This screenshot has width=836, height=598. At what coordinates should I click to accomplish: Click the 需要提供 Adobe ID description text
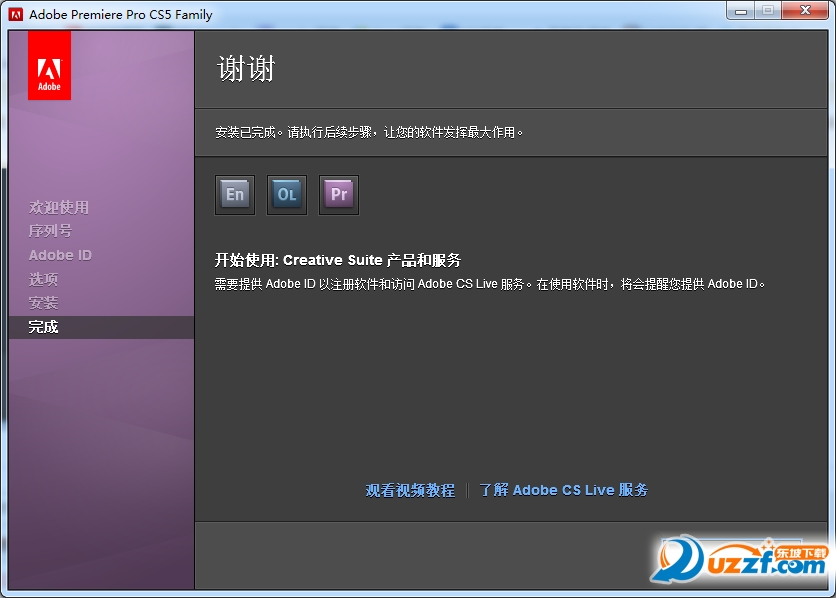489,284
